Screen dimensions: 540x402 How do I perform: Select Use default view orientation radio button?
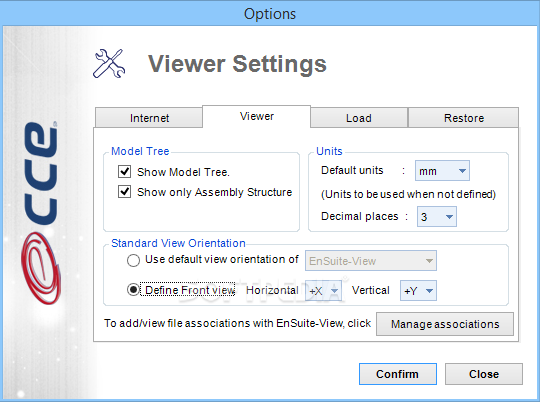(133, 260)
